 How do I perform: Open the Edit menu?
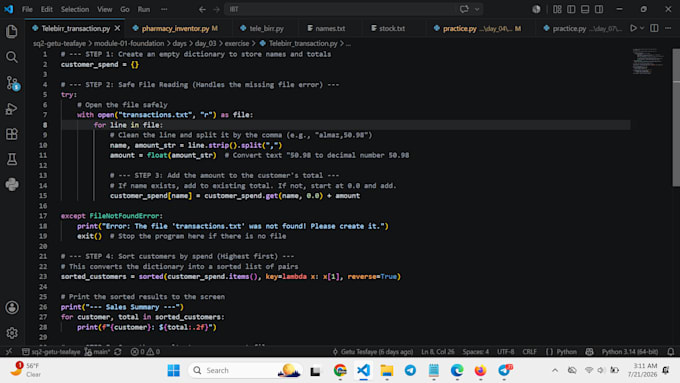(x=46, y=9)
